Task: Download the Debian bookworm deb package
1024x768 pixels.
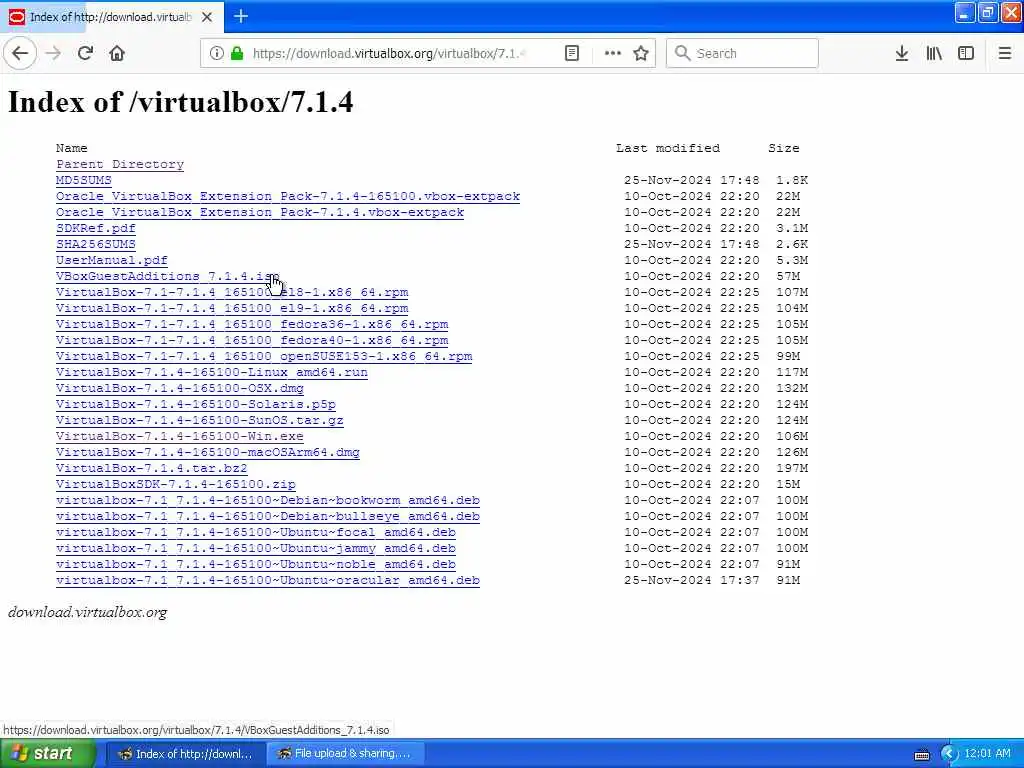Action: coord(268,500)
